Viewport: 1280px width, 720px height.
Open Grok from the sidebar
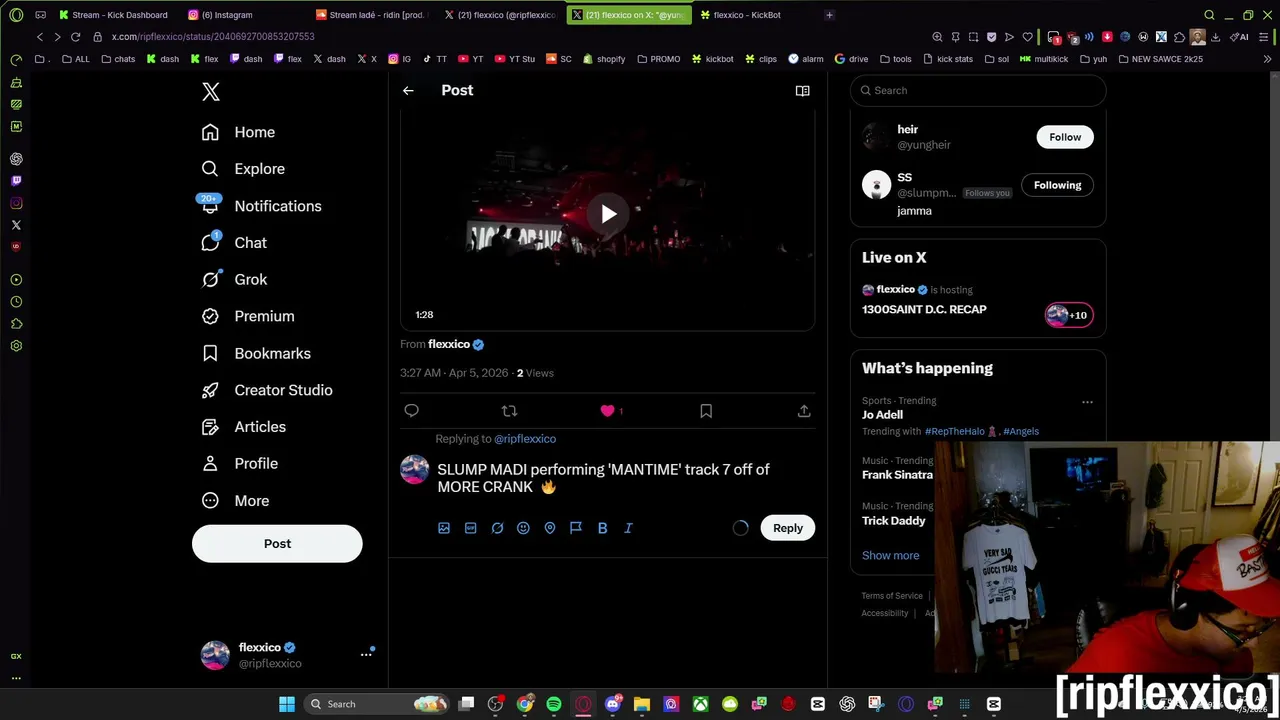pyautogui.click(x=234, y=280)
